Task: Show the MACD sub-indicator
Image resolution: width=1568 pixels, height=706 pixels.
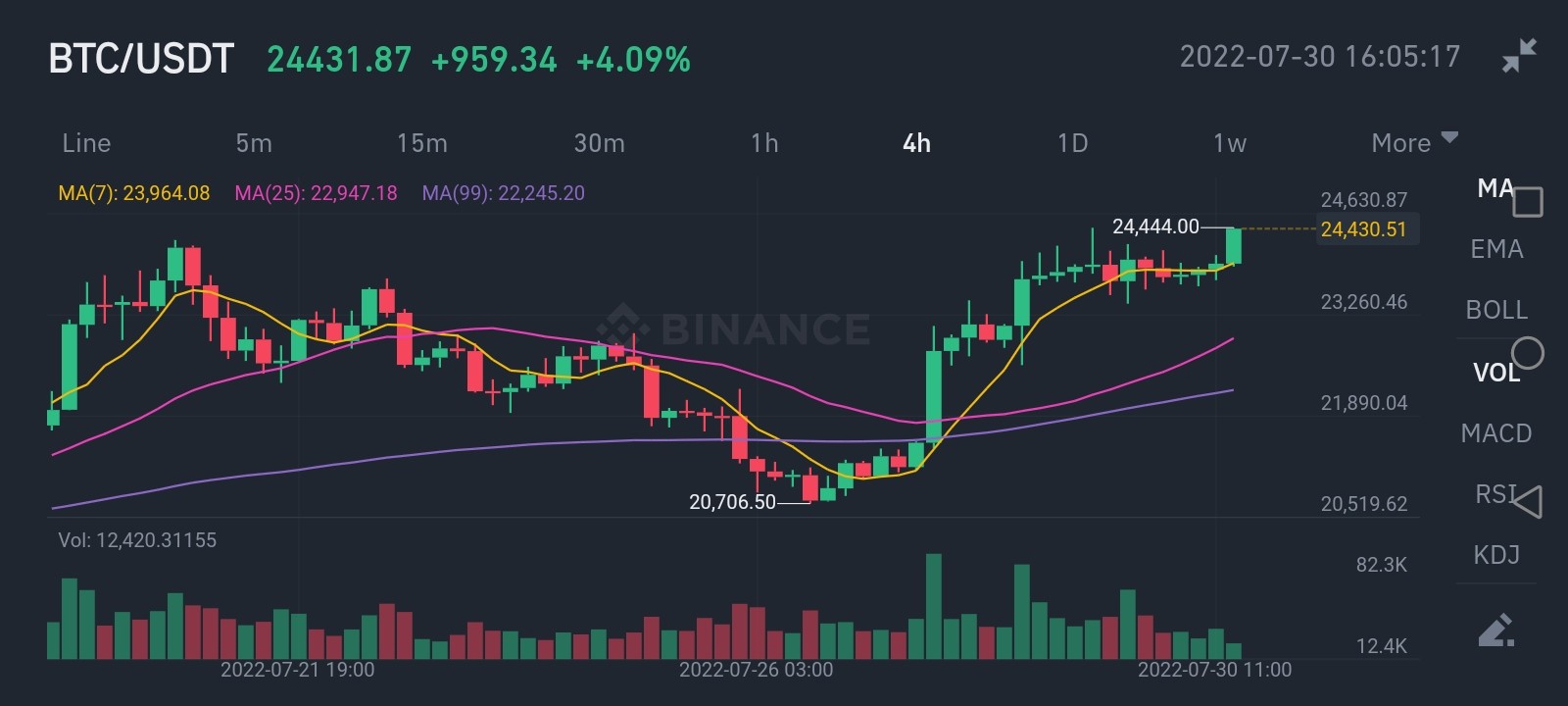Action: [x=1496, y=433]
